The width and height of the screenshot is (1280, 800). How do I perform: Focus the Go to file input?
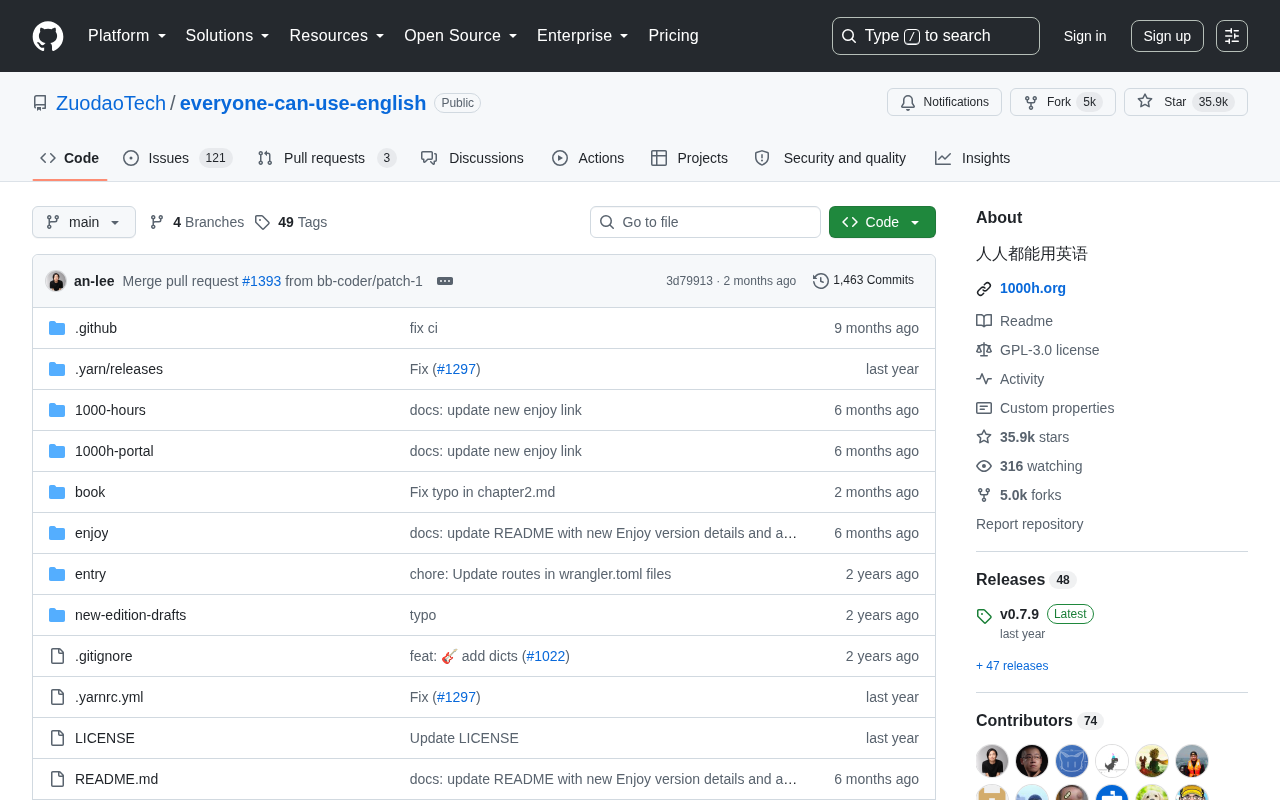click(x=705, y=222)
